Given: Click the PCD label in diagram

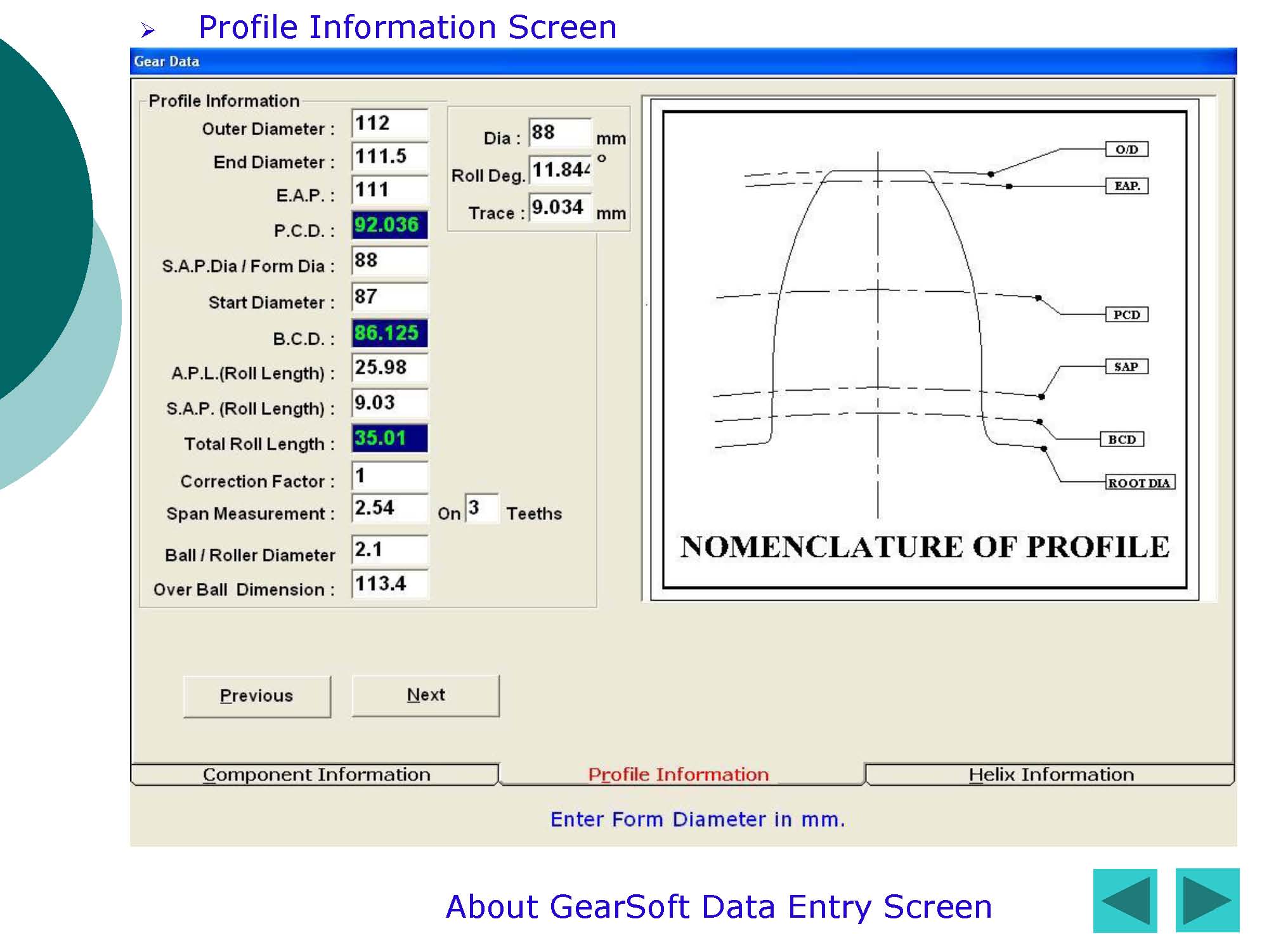Looking at the screenshot, I should [1126, 315].
